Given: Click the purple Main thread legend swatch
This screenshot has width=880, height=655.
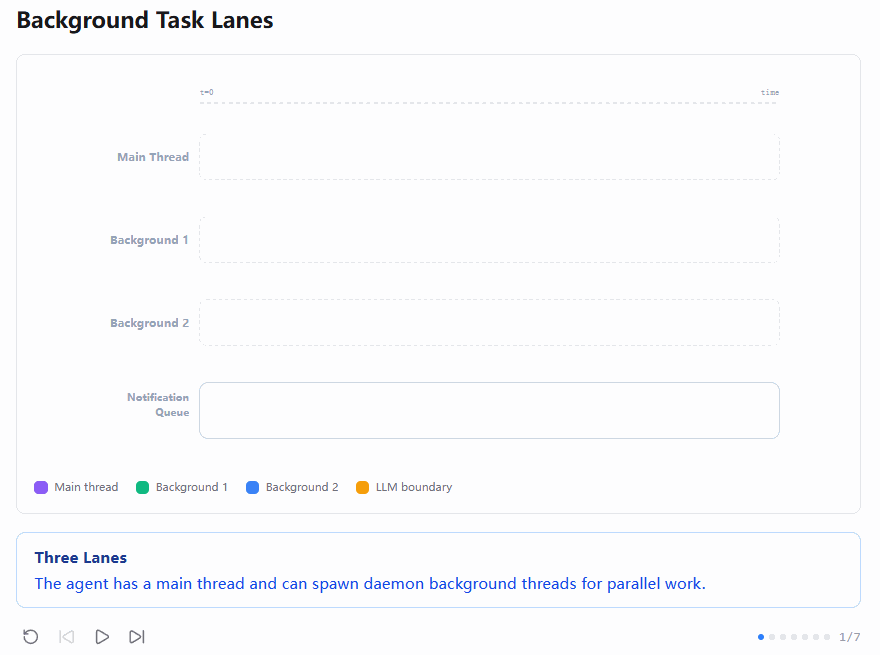Looking at the screenshot, I should coord(41,487).
